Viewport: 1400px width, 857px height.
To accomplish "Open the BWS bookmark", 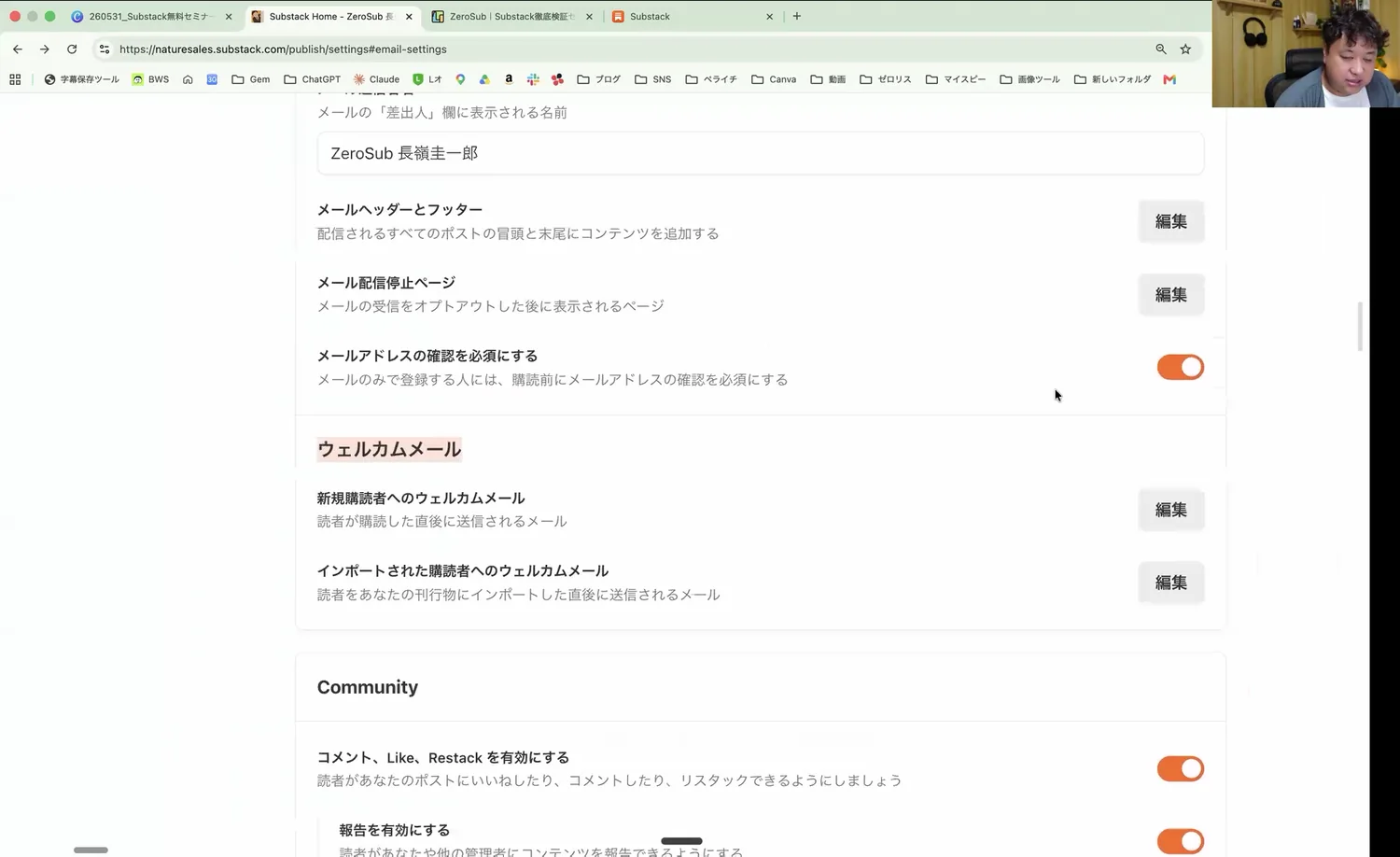I will point(150,79).
